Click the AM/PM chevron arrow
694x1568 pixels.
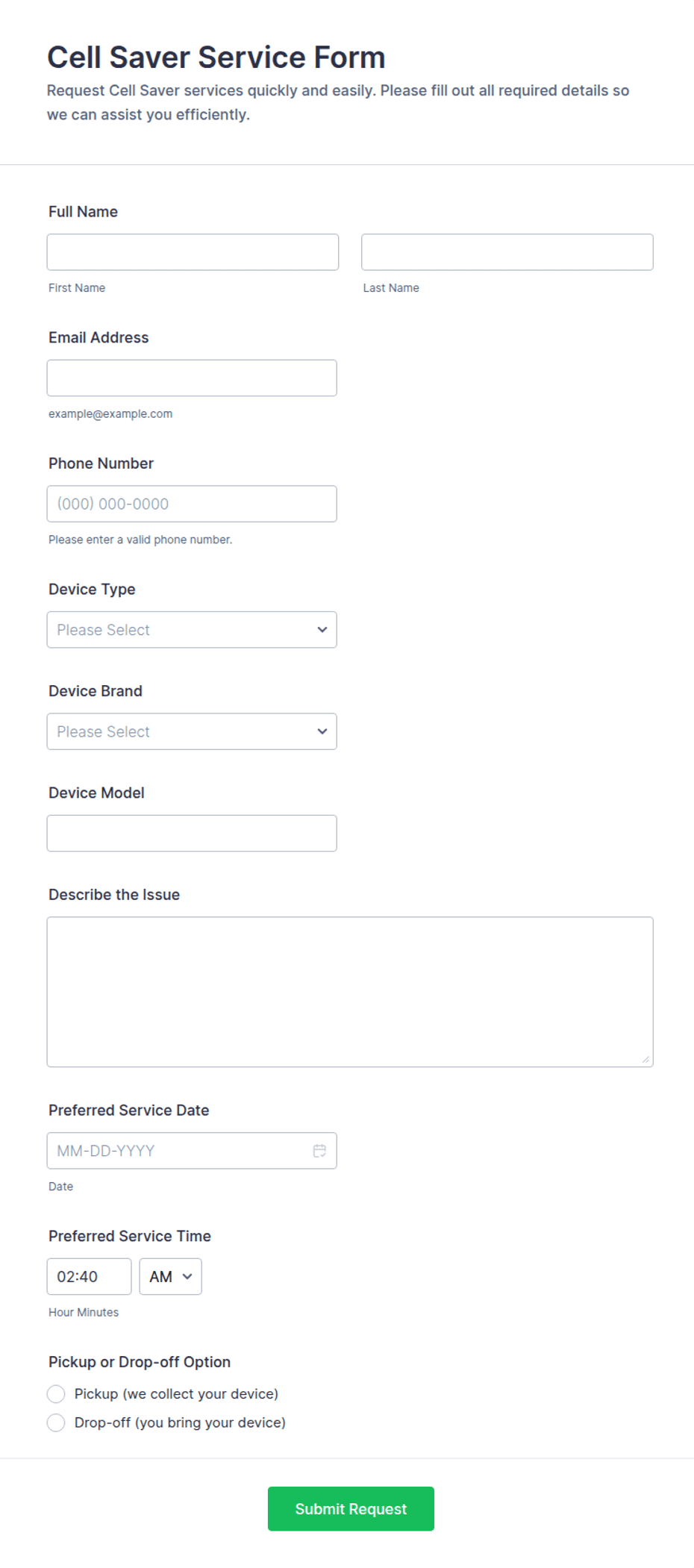tap(187, 1277)
